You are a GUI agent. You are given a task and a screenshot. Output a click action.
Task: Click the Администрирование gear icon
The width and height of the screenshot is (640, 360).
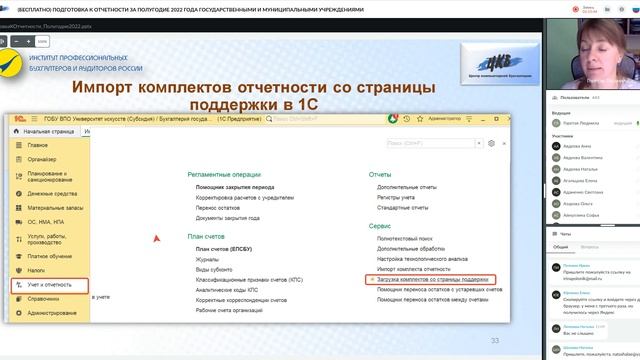click(19, 313)
